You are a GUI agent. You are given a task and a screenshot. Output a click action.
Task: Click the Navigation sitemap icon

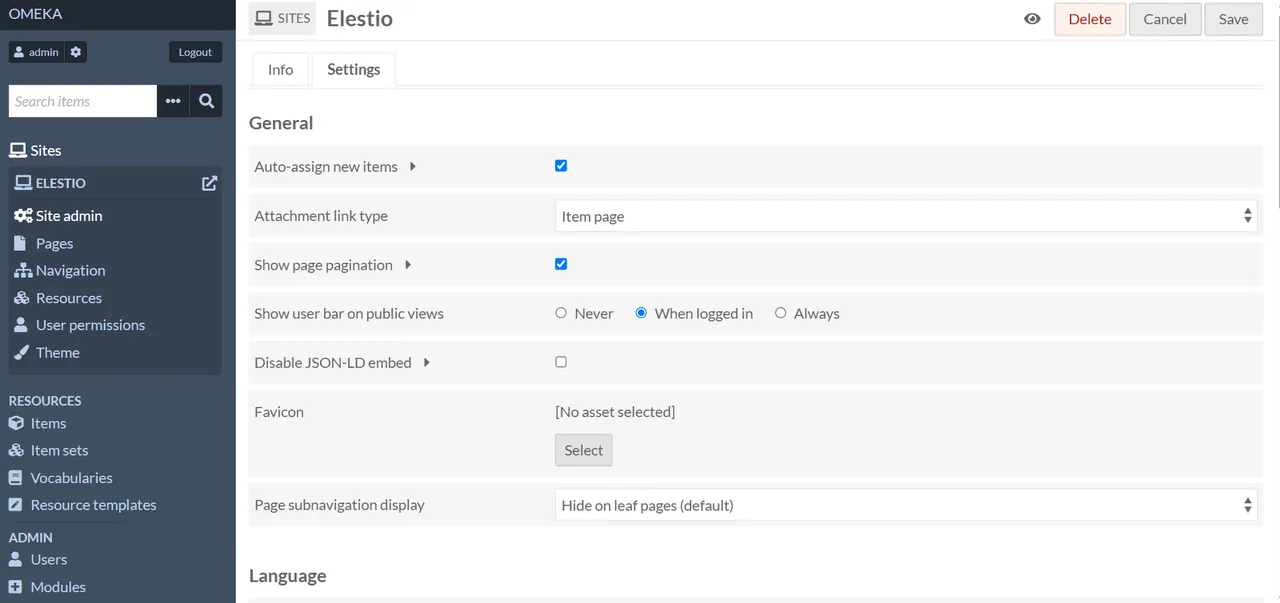23,270
